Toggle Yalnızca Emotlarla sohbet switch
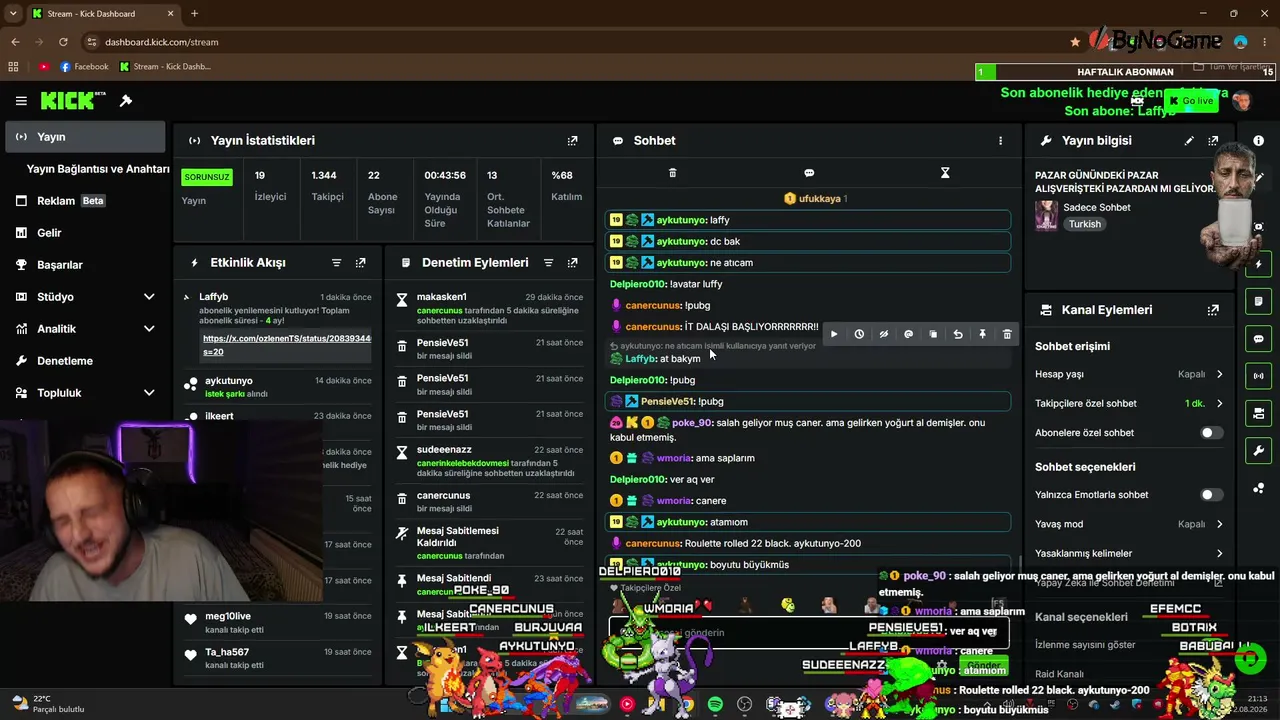Viewport: 1280px width, 720px height. tap(1210, 495)
